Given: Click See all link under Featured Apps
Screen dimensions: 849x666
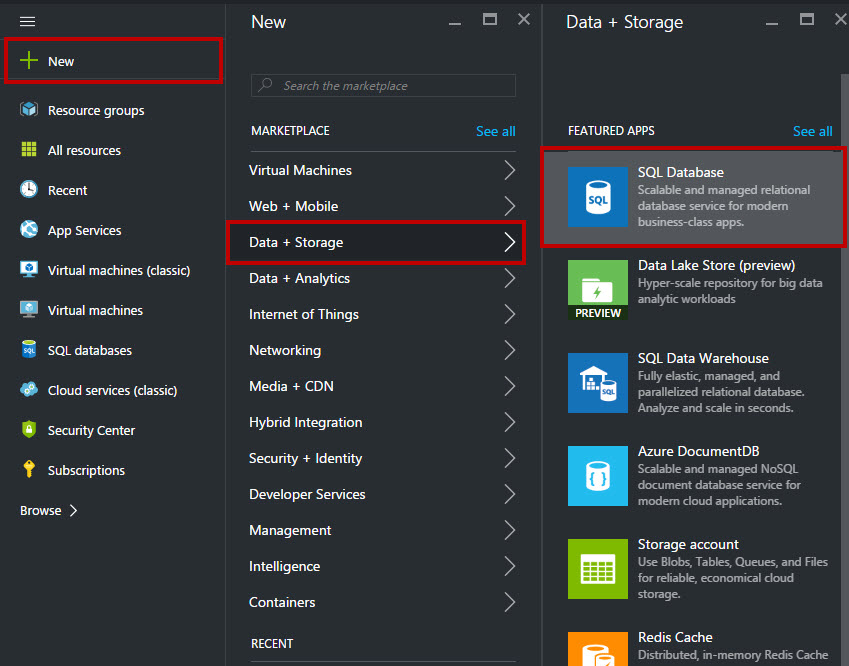Looking at the screenshot, I should point(812,131).
